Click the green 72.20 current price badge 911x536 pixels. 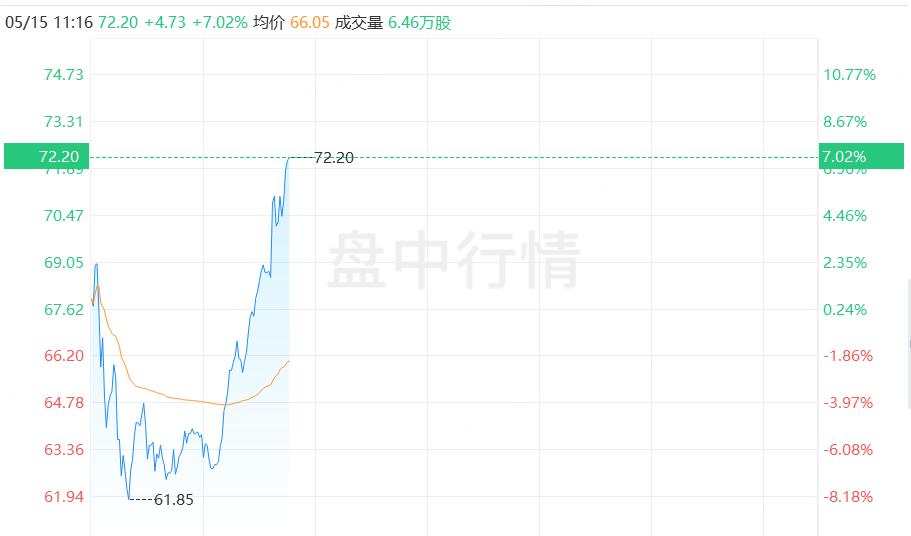(x=46, y=156)
